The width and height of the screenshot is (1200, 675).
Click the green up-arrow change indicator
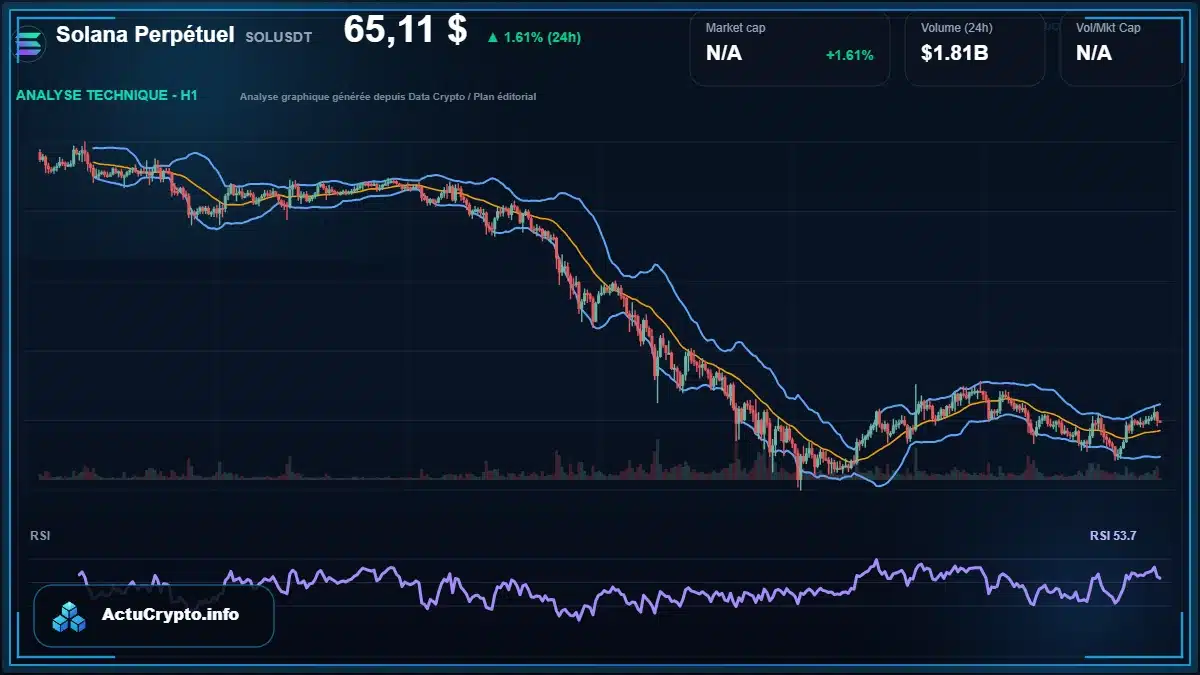[x=492, y=38]
